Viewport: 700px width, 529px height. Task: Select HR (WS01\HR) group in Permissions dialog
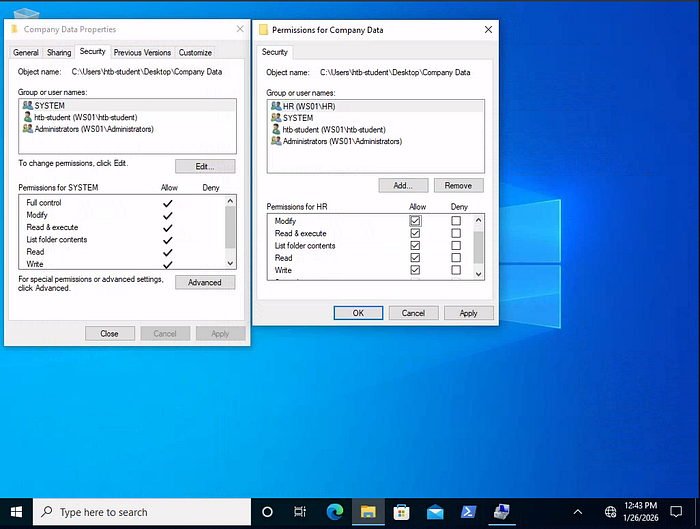click(x=375, y=106)
